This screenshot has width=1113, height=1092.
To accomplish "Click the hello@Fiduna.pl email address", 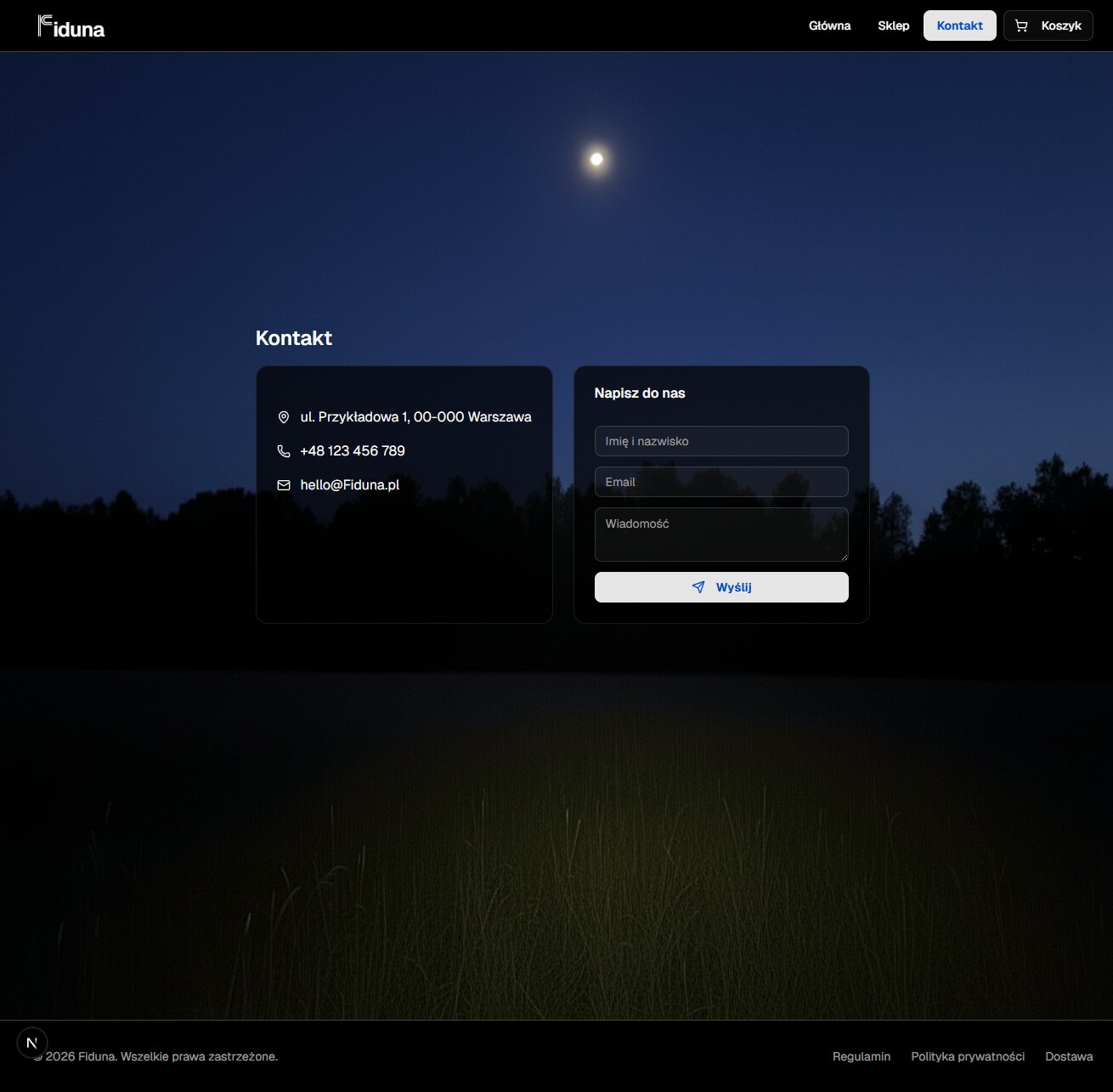I will (349, 485).
